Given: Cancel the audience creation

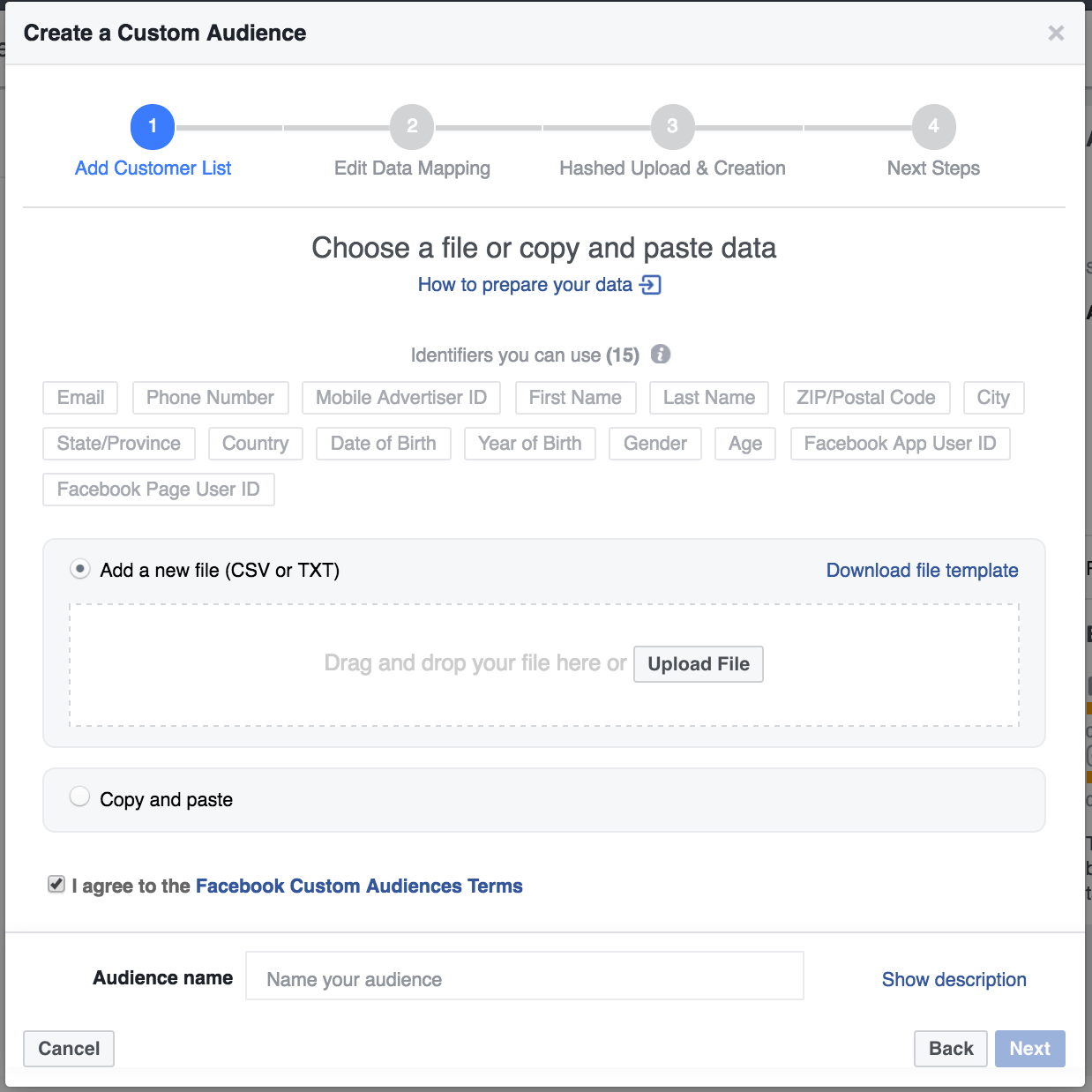Looking at the screenshot, I should tap(69, 1049).
